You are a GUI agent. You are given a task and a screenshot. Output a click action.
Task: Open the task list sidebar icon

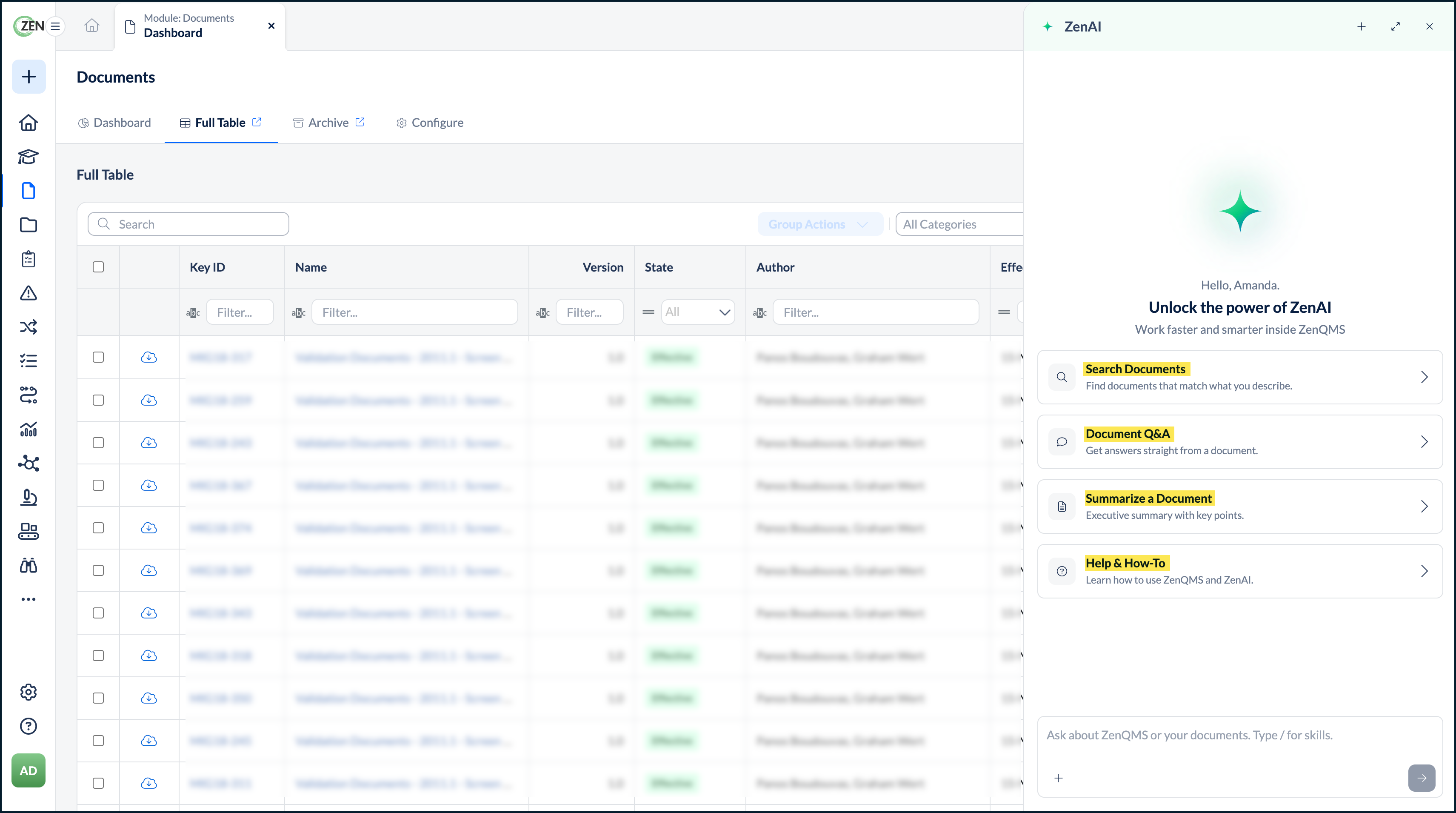pos(28,361)
